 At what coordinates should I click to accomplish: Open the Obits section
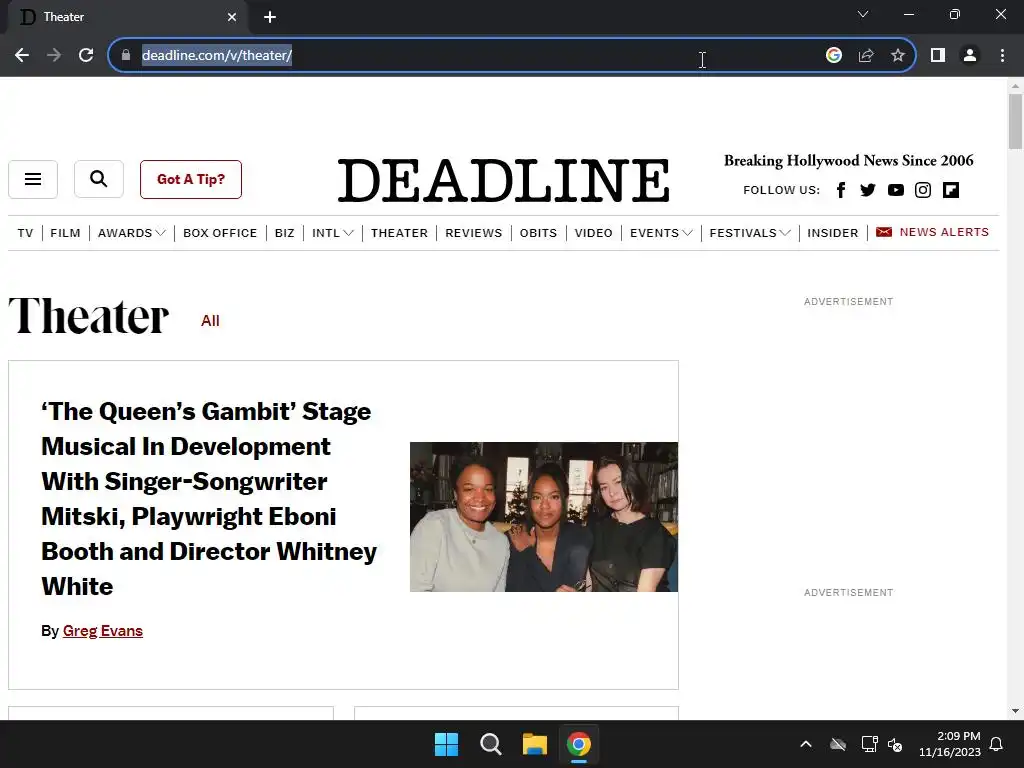coord(538,233)
